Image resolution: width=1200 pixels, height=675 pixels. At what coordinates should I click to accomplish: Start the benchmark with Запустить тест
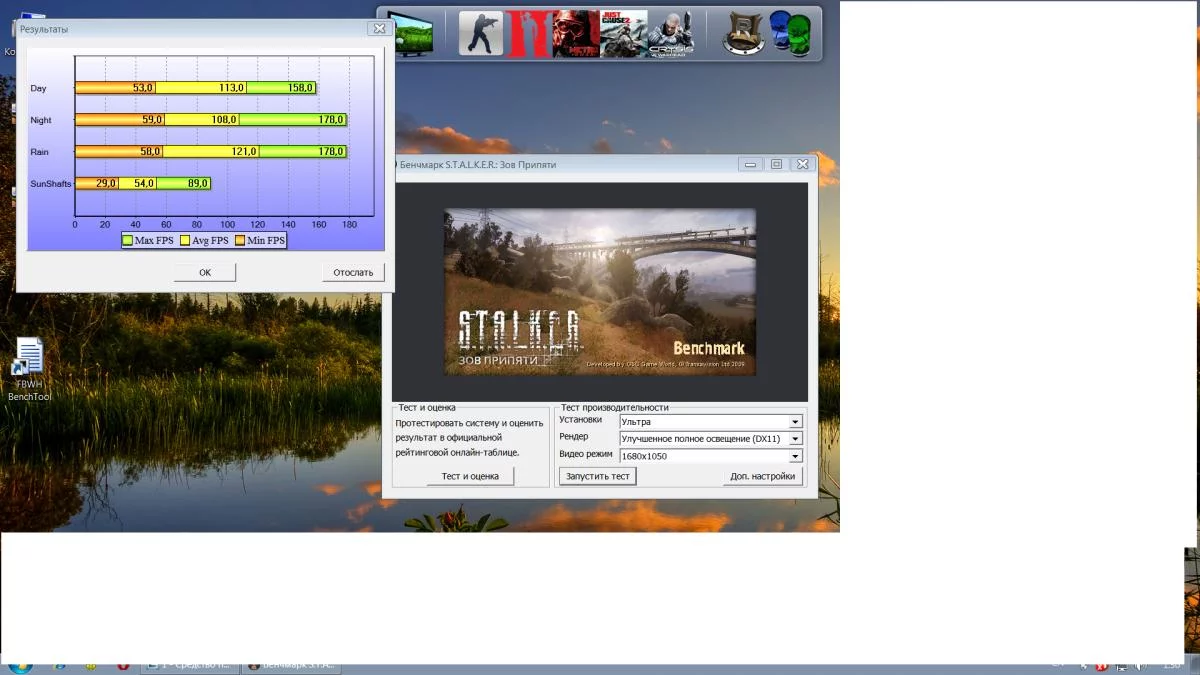click(x=598, y=476)
